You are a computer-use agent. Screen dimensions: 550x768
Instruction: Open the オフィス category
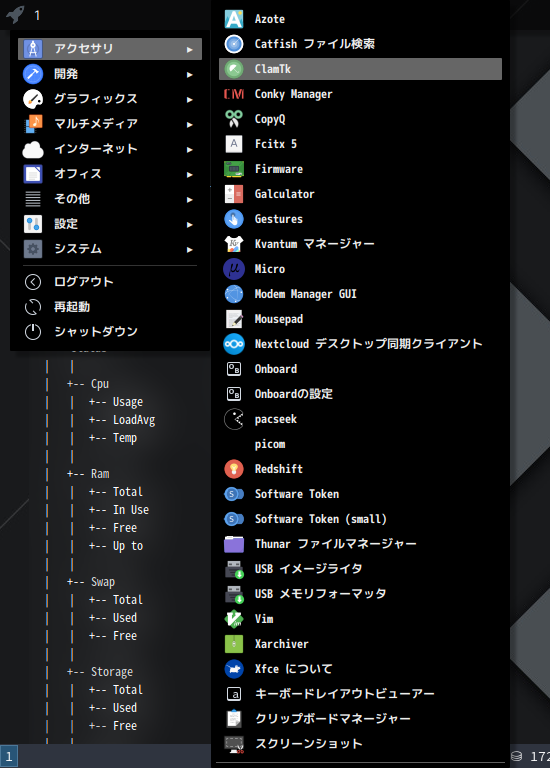(x=110, y=174)
